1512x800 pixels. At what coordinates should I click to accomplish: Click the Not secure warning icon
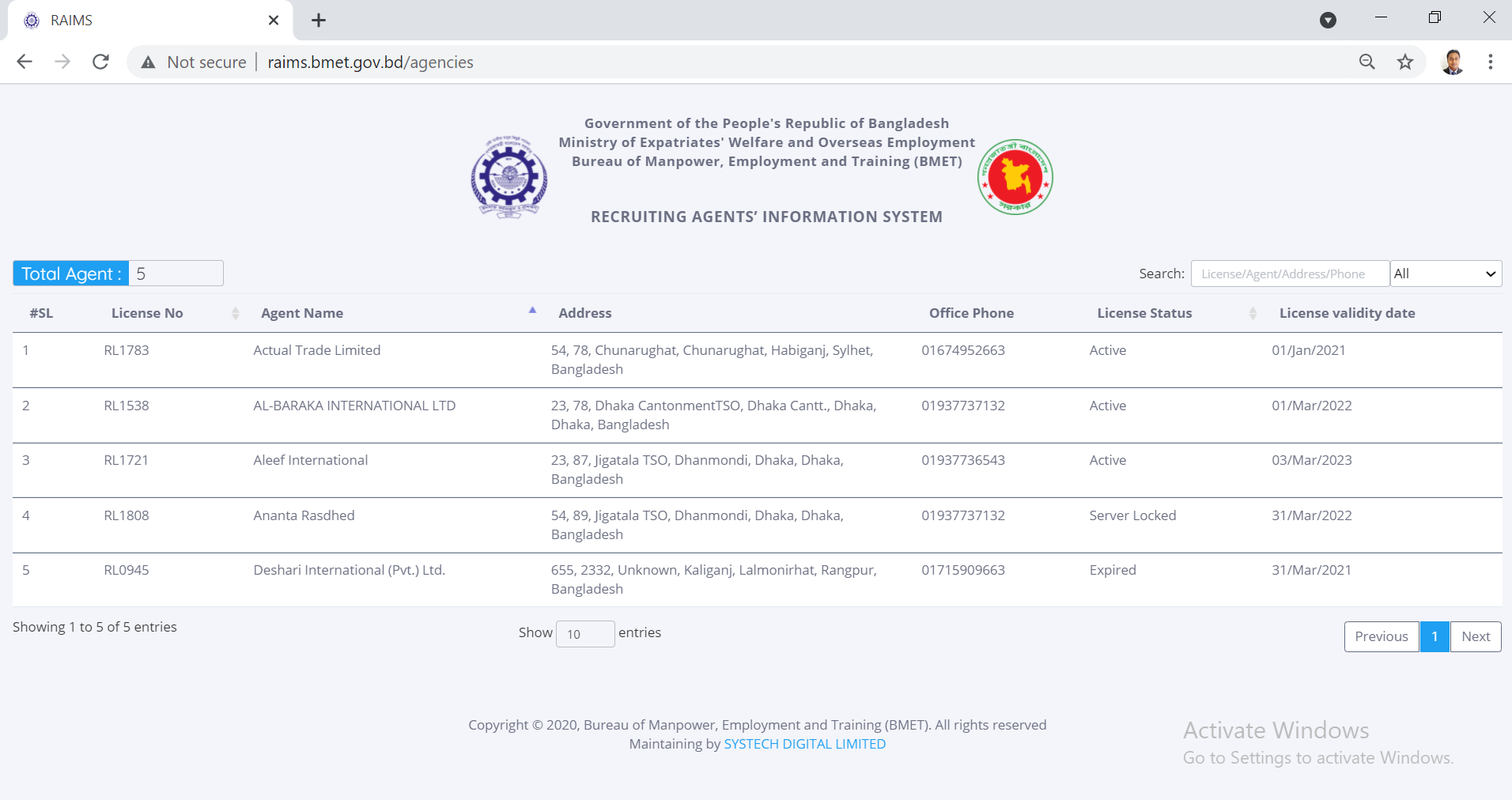click(148, 62)
